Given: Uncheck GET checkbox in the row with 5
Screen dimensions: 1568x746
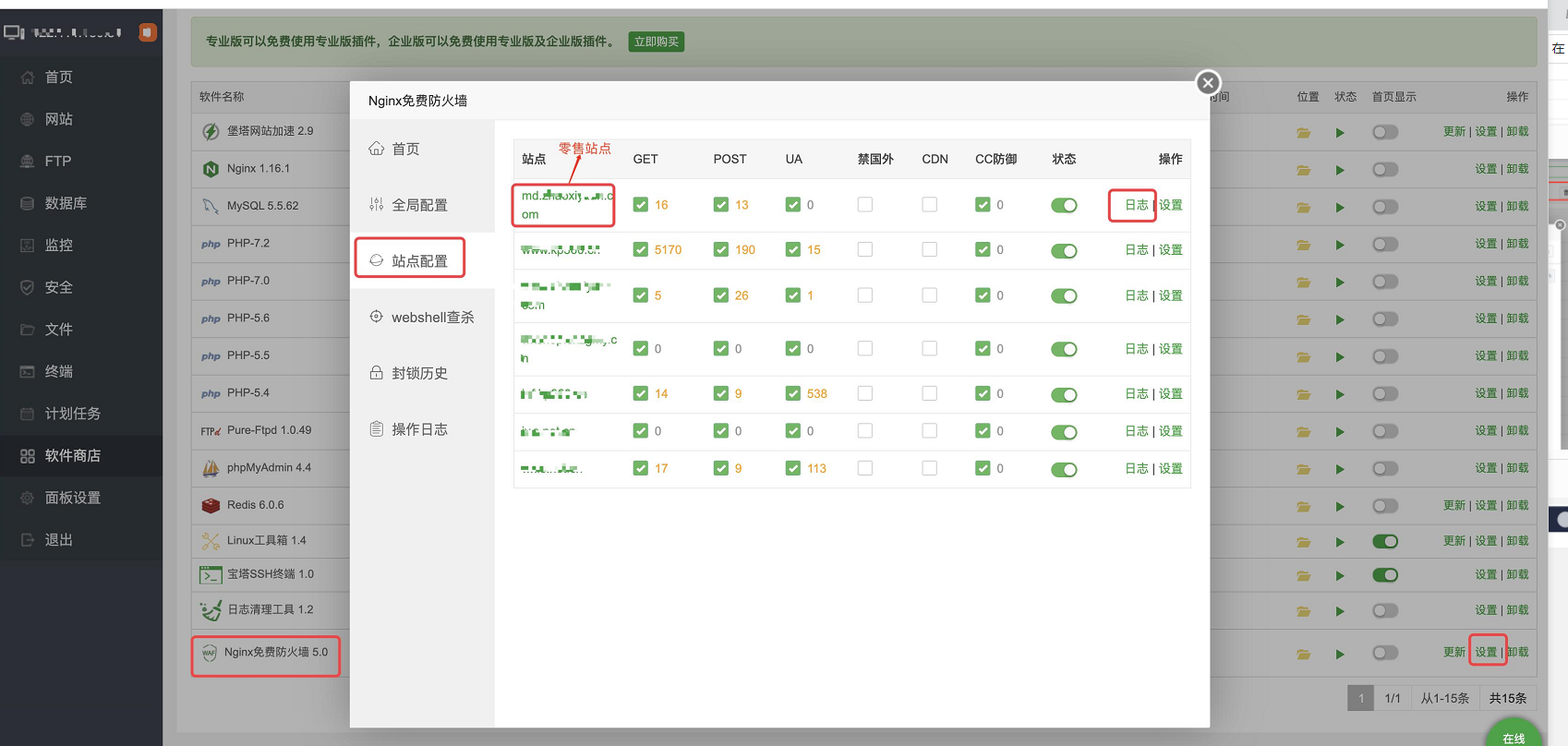Looking at the screenshot, I should click(640, 295).
